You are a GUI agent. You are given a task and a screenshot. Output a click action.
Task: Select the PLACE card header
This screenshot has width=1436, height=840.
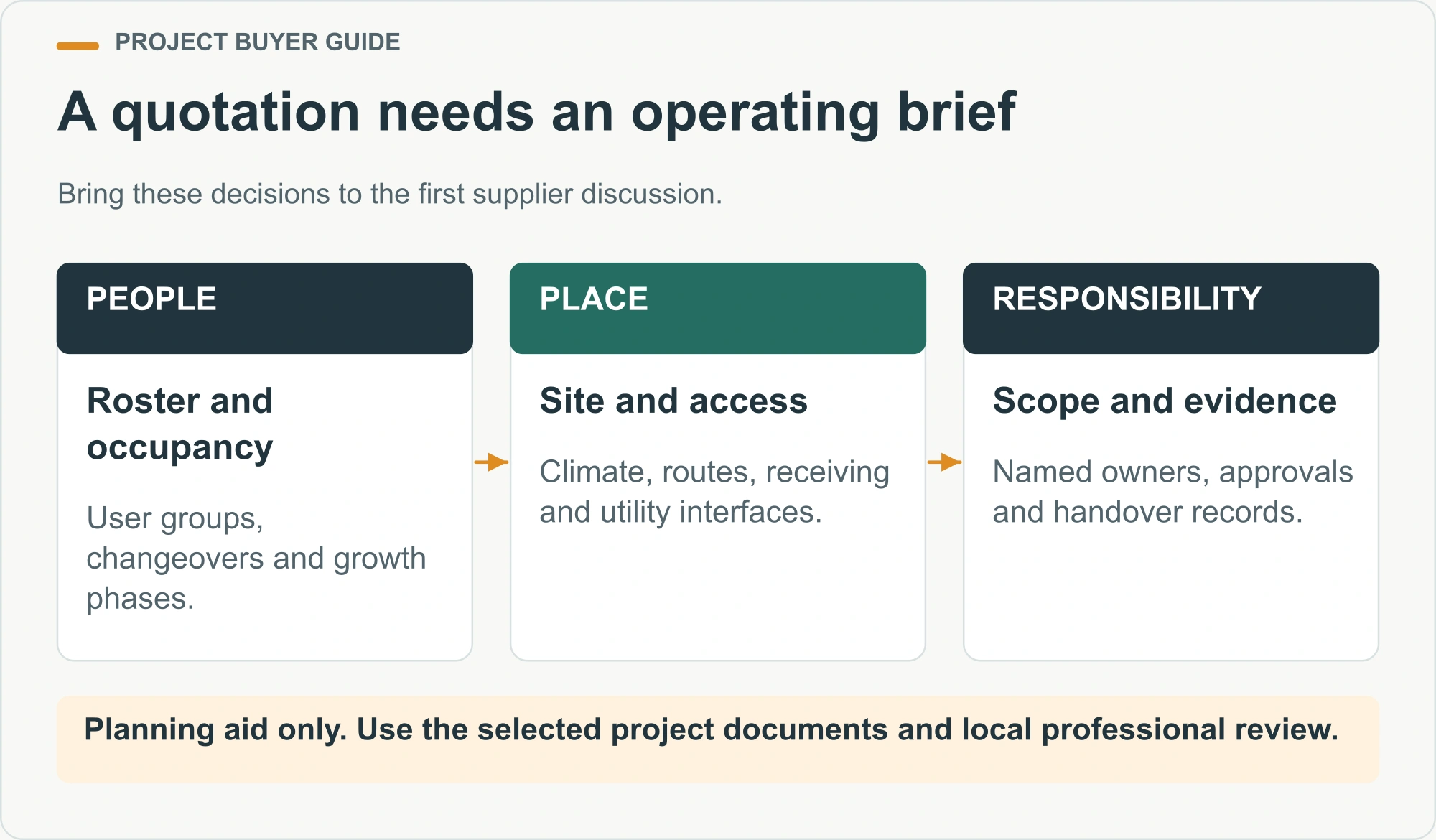click(718, 308)
